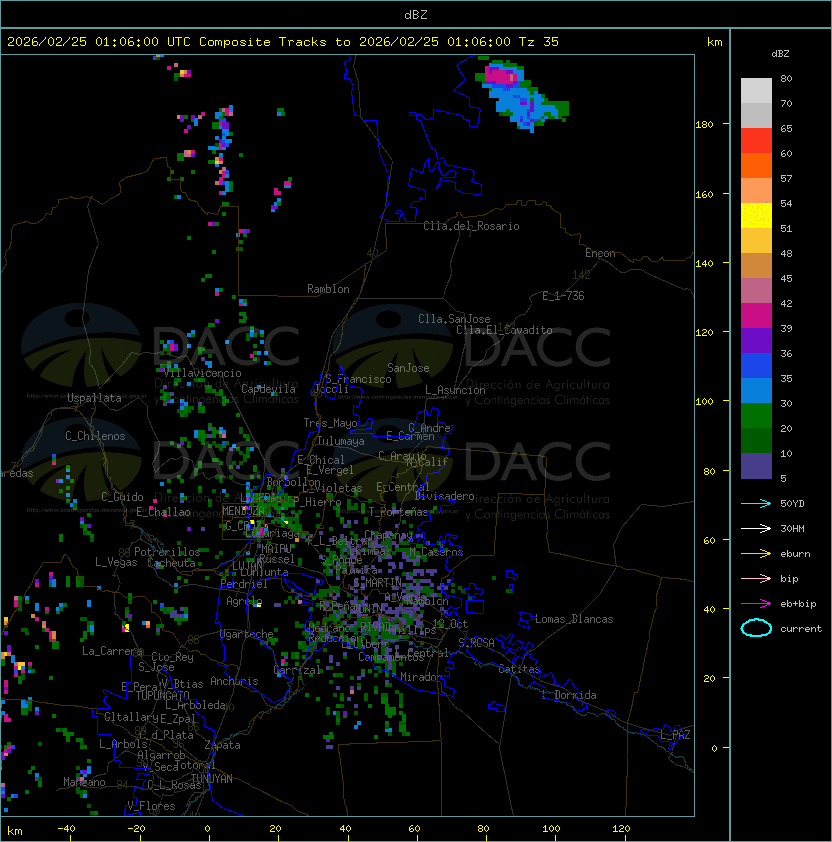The width and height of the screenshot is (832, 842).
Task: Click the 'TUNUYAN' map label
Action: pos(211,779)
